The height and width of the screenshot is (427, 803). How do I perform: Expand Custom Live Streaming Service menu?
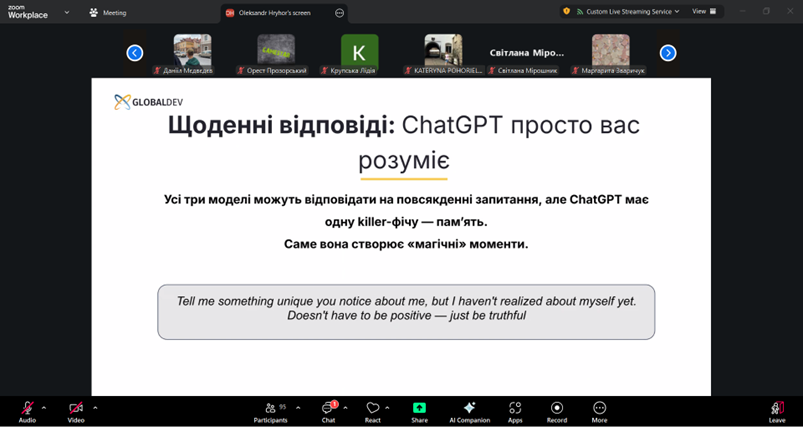633,11
